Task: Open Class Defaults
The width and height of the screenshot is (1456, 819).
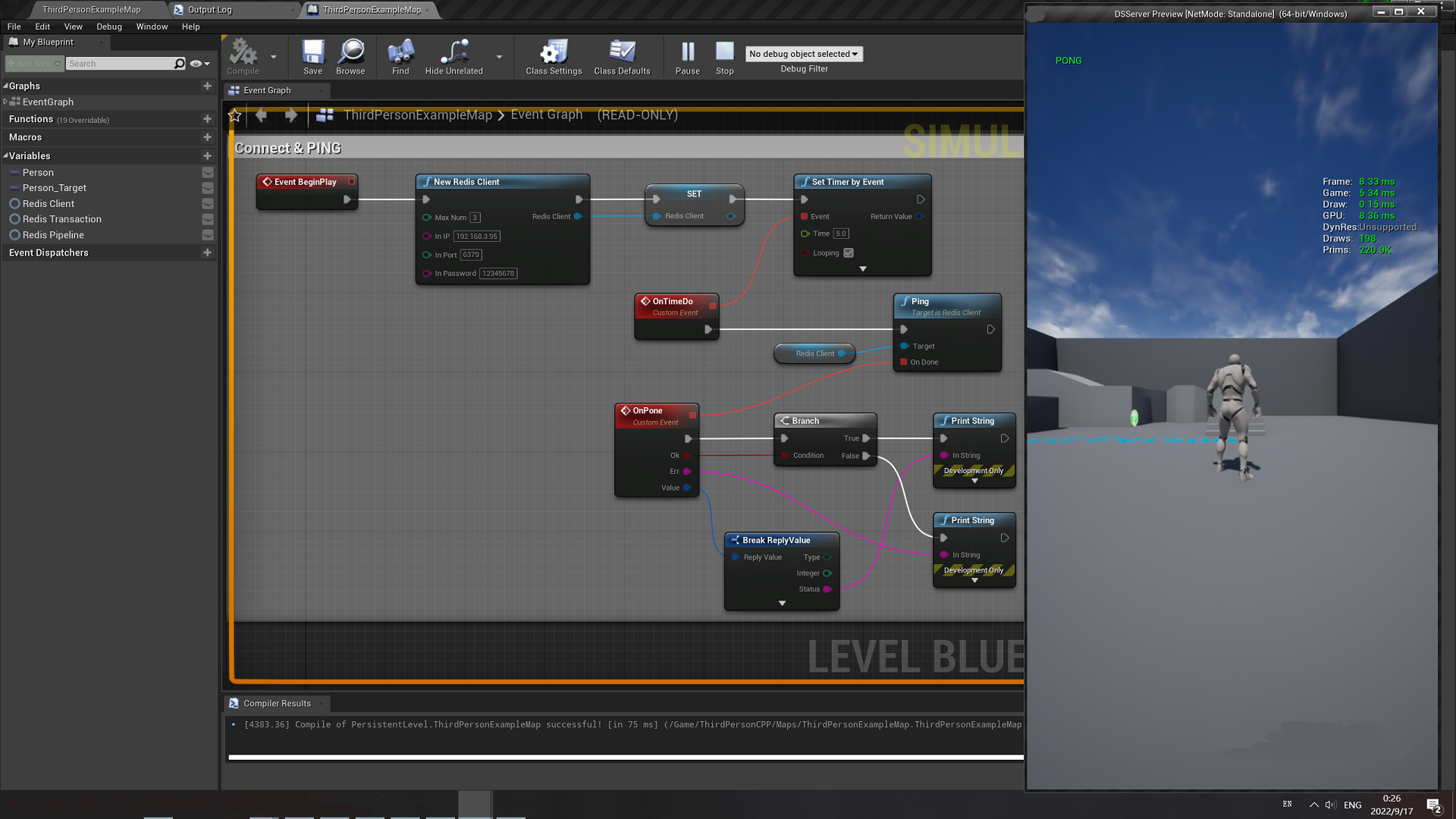Action: 622,52
